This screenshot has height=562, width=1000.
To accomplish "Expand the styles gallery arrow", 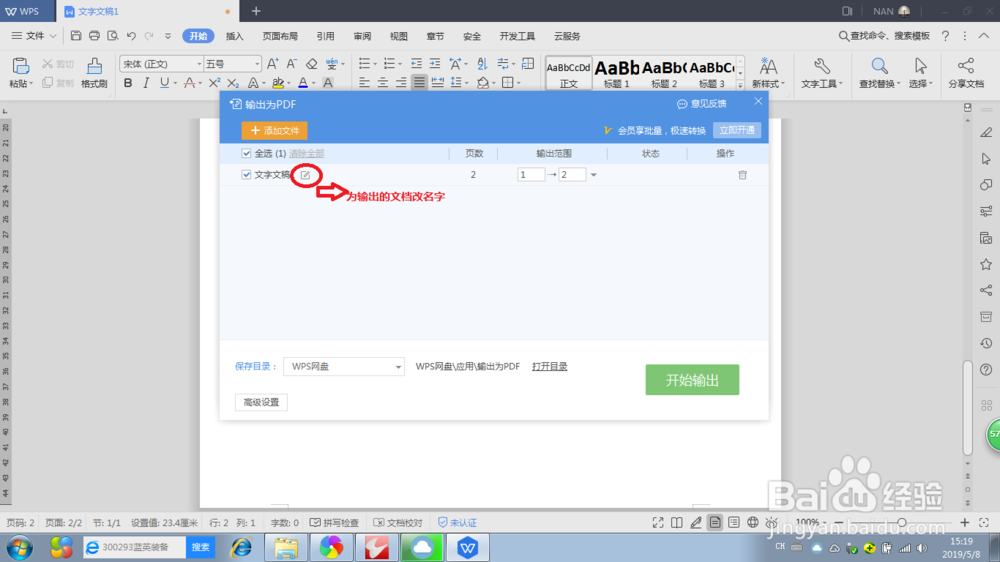I will point(740,85).
